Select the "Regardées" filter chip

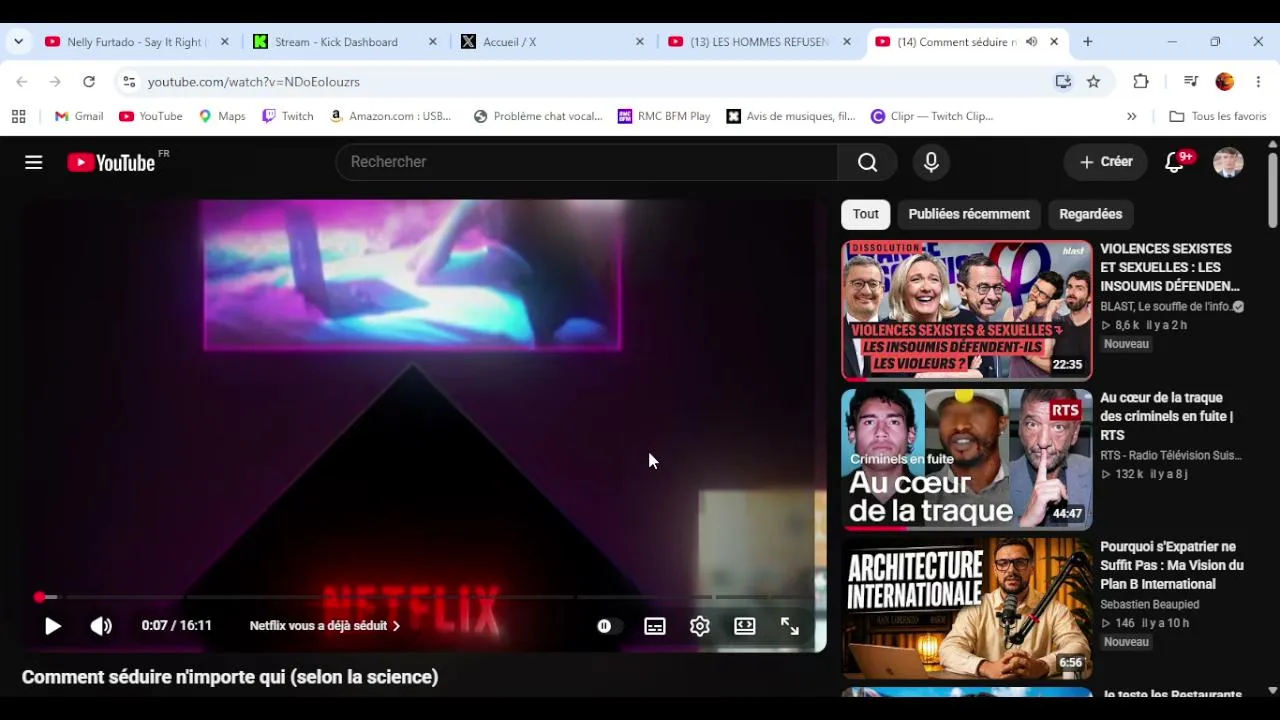point(1091,214)
